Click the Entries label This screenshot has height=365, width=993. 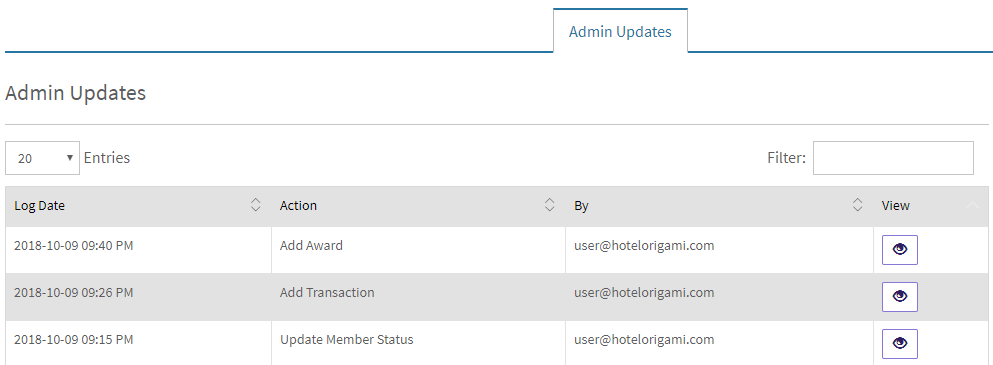coord(106,158)
